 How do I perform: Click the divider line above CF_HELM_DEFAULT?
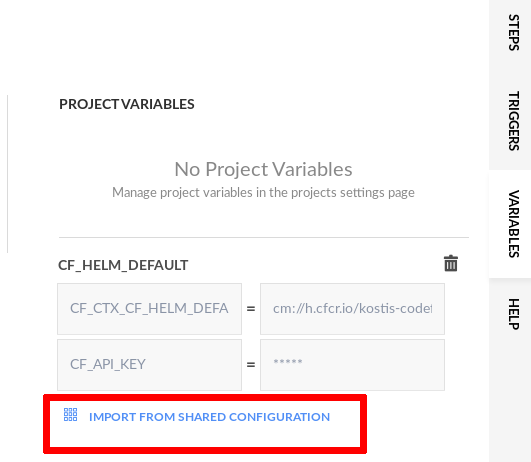264,237
